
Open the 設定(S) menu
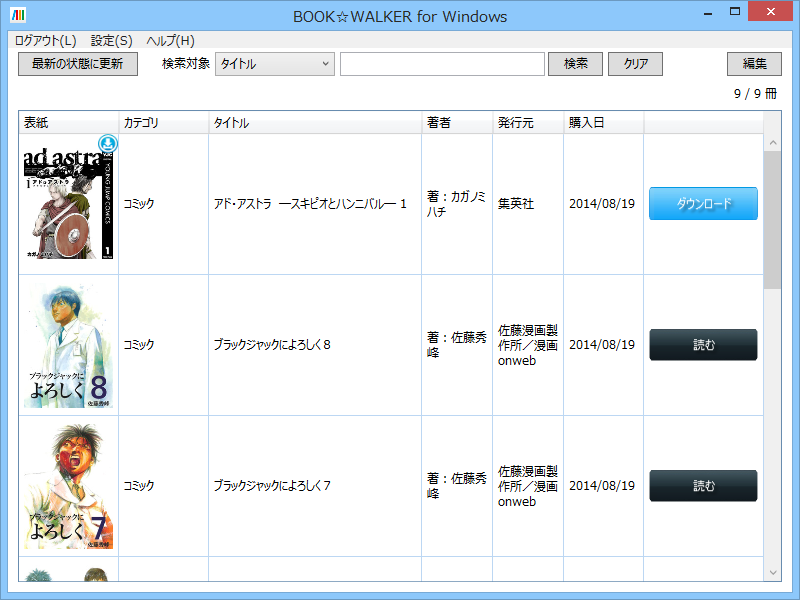coord(111,40)
